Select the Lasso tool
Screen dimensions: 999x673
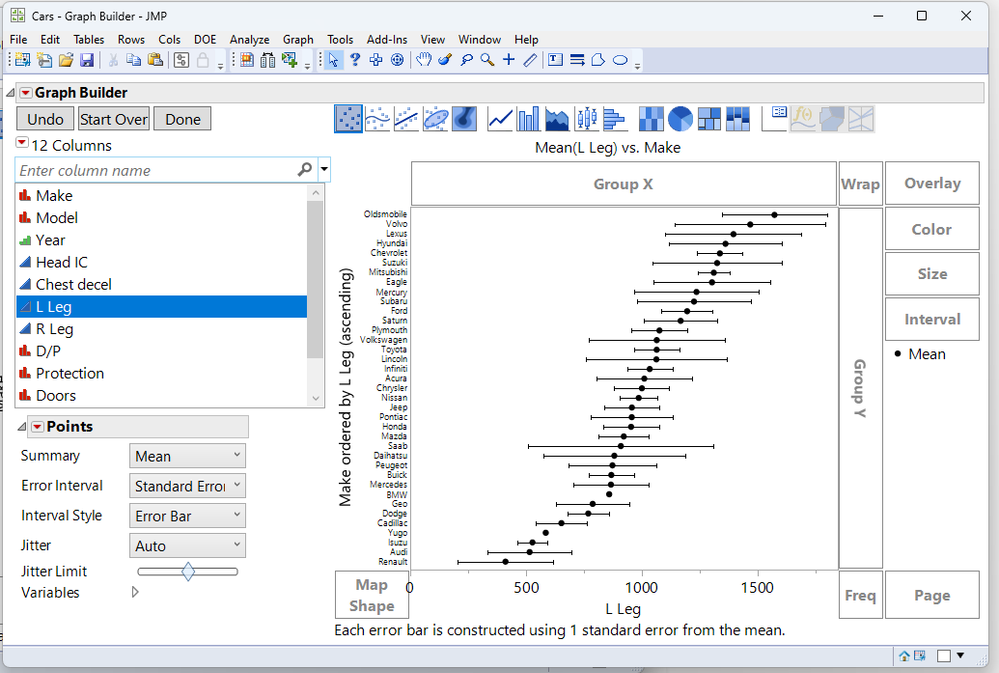466,60
